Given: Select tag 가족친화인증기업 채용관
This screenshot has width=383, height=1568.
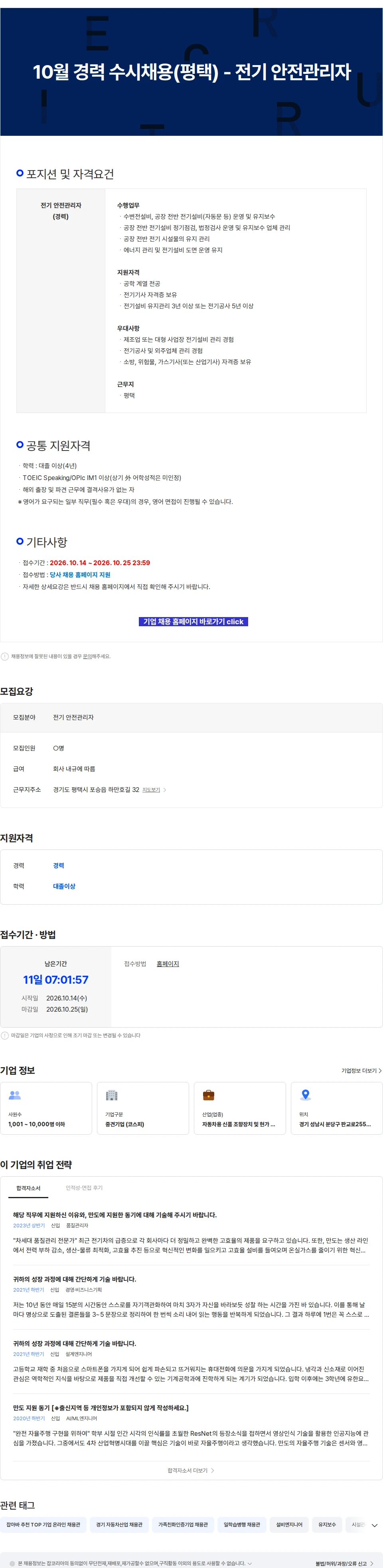Looking at the screenshot, I should pos(183,1524).
